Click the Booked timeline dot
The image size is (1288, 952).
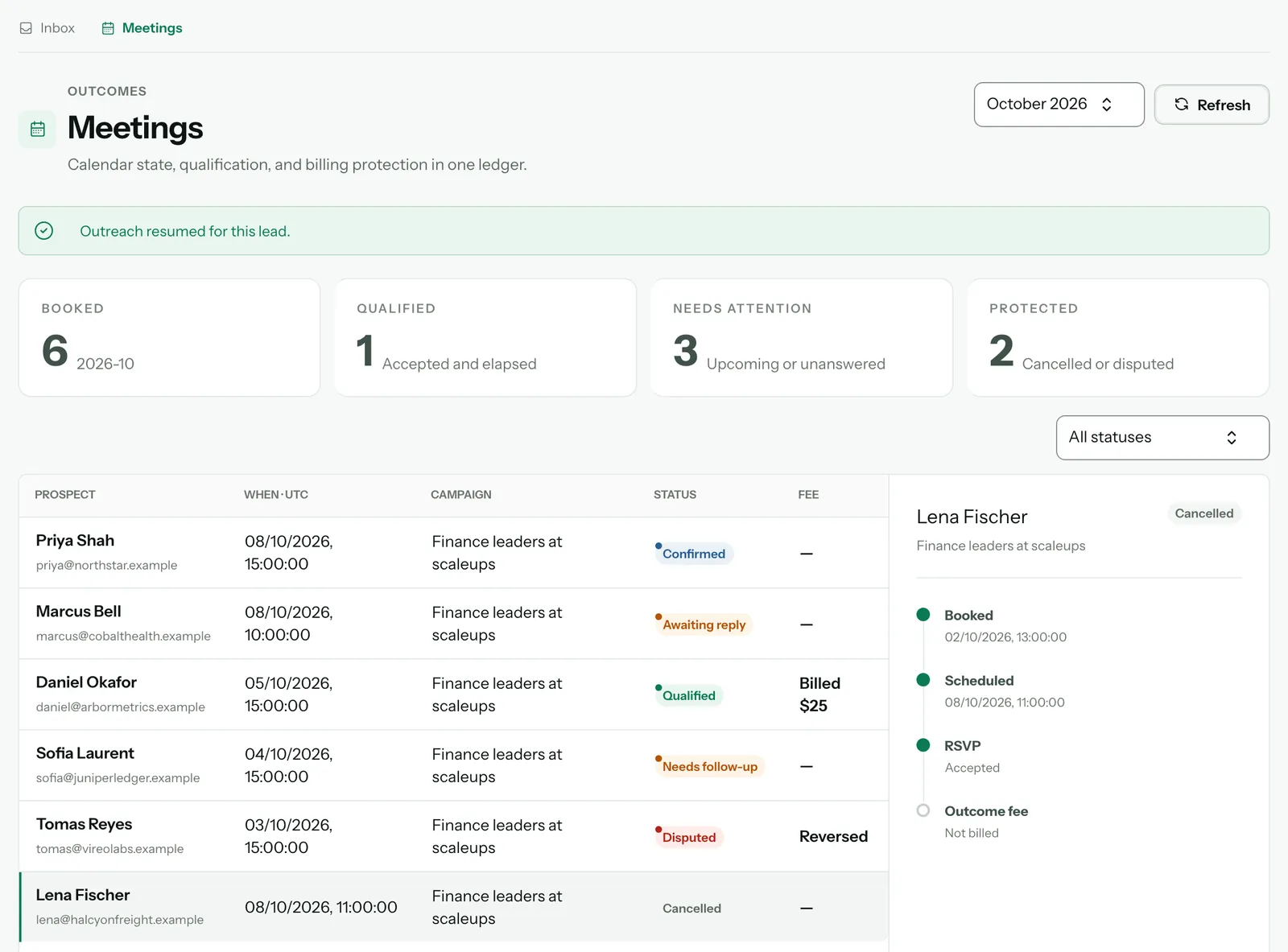pos(923,615)
